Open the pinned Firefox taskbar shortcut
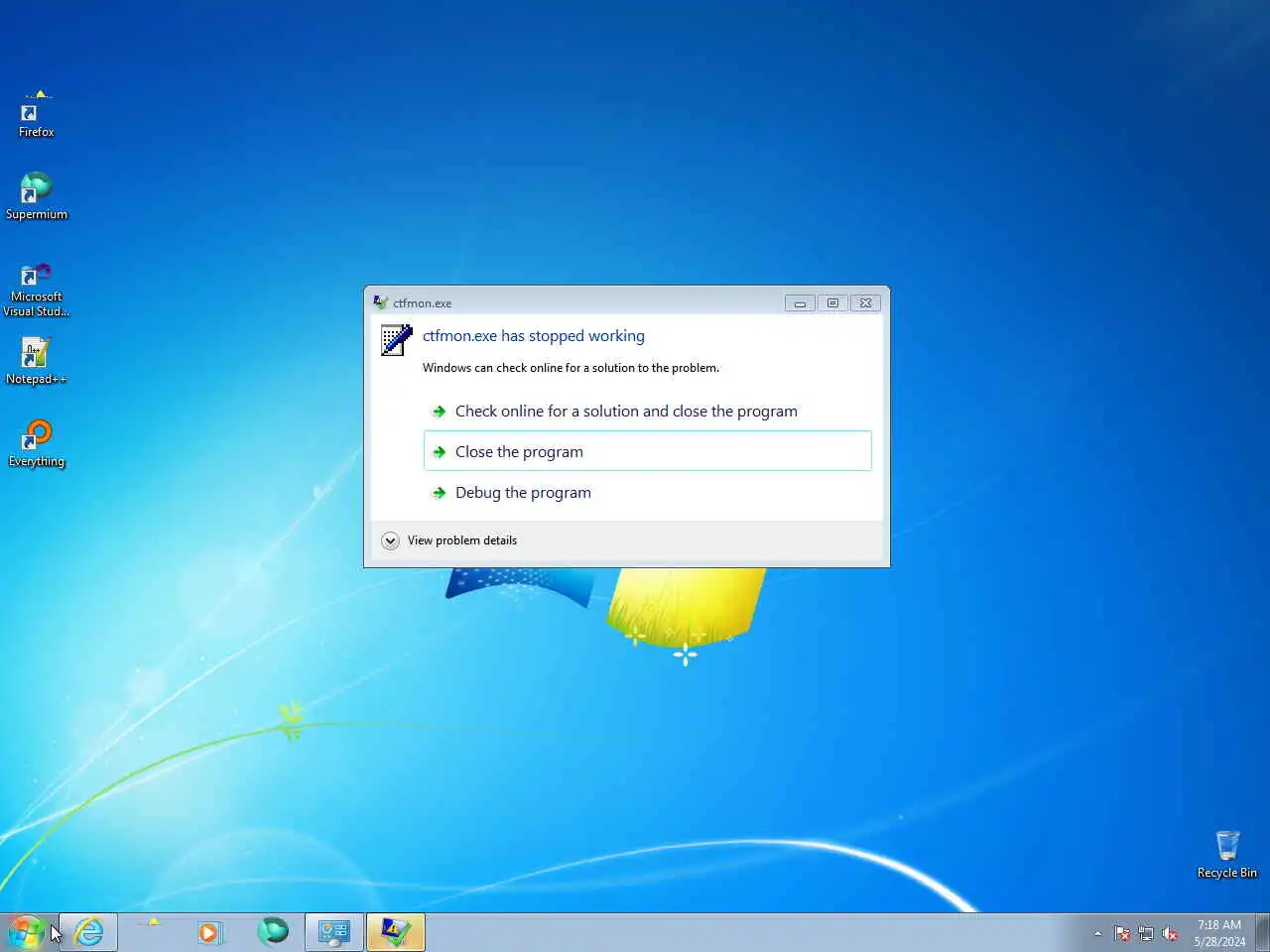 point(152,932)
